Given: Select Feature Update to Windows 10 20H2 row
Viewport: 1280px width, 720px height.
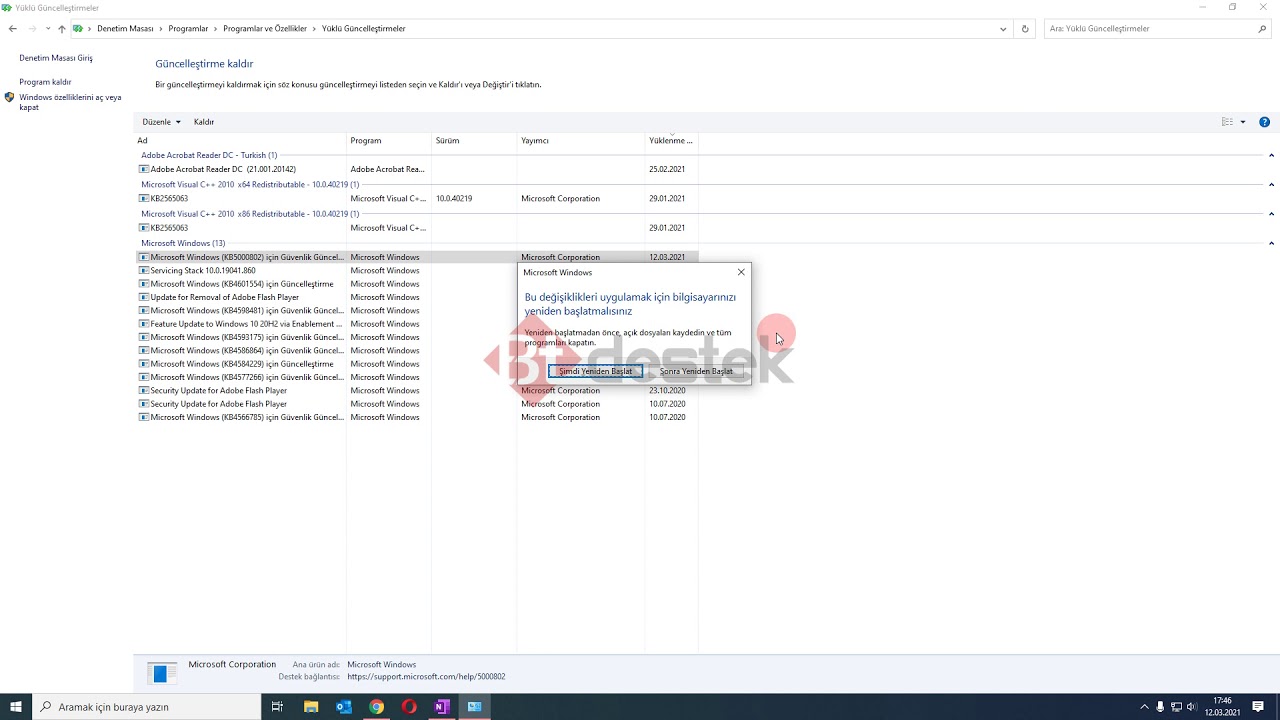Looking at the screenshot, I should point(416,324).
